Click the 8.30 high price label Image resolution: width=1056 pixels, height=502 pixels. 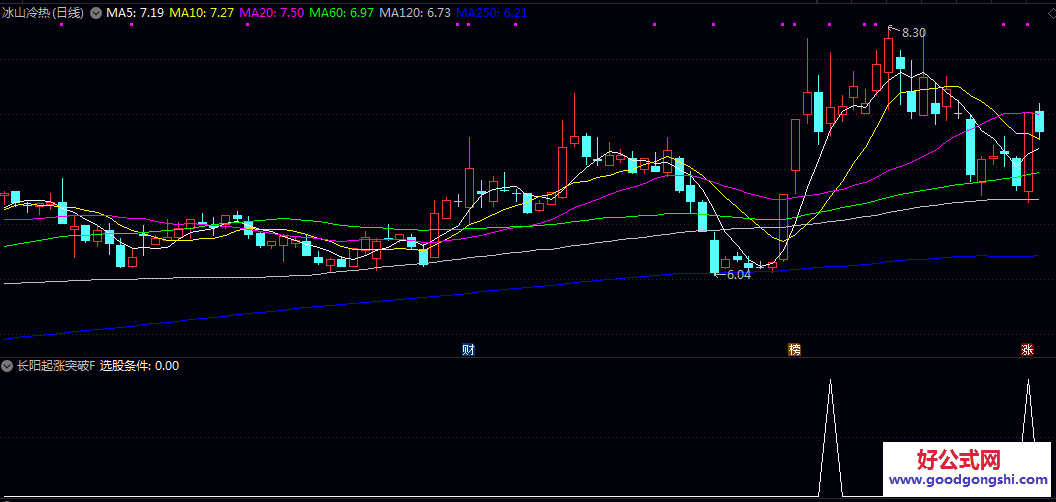click(x=914, y=32)
